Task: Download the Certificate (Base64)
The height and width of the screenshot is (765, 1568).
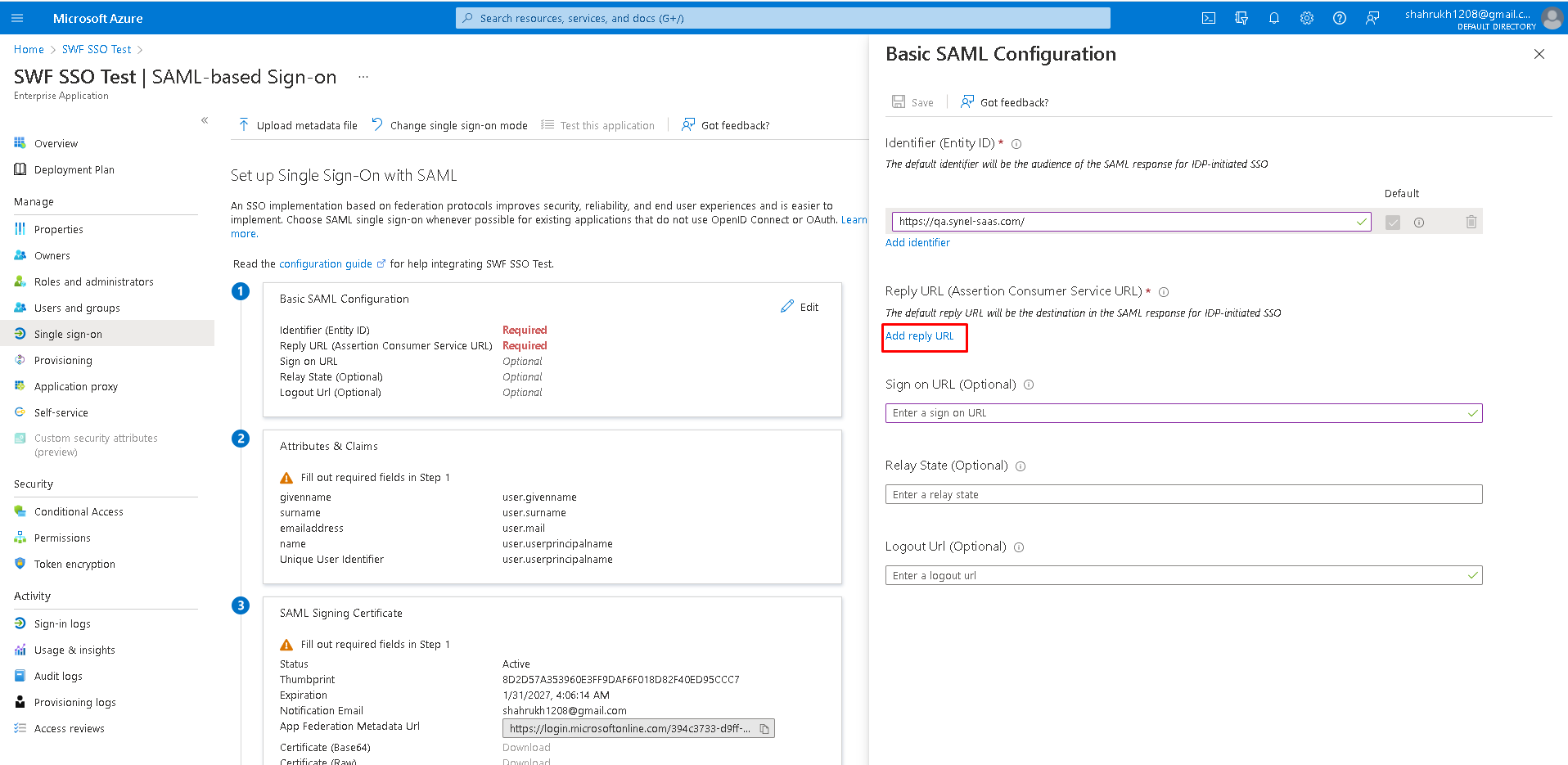Action: [x=526, y=748]
